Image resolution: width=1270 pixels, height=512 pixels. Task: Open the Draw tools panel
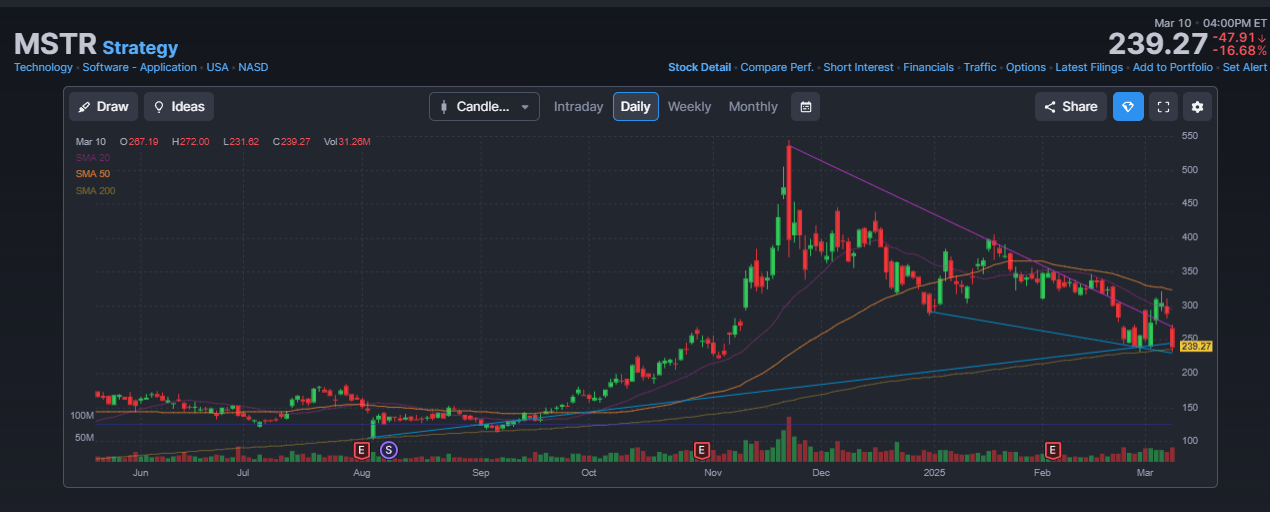[105, 107]
